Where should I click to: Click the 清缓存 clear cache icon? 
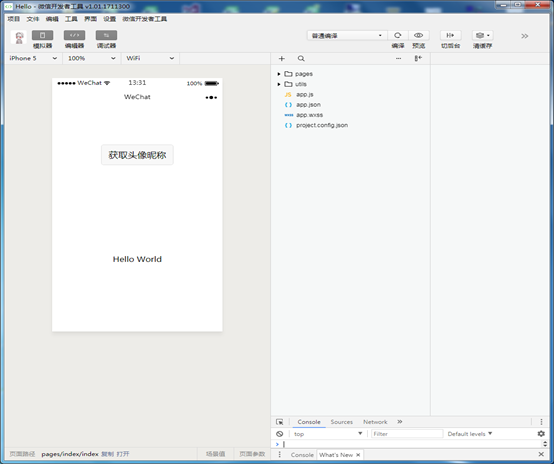tap(482, 35)
